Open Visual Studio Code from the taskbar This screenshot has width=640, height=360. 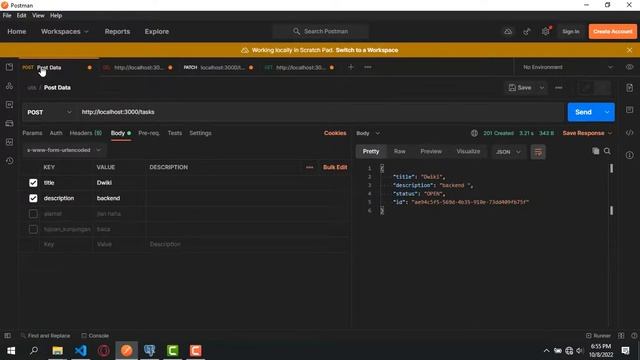tap(80, 351)
